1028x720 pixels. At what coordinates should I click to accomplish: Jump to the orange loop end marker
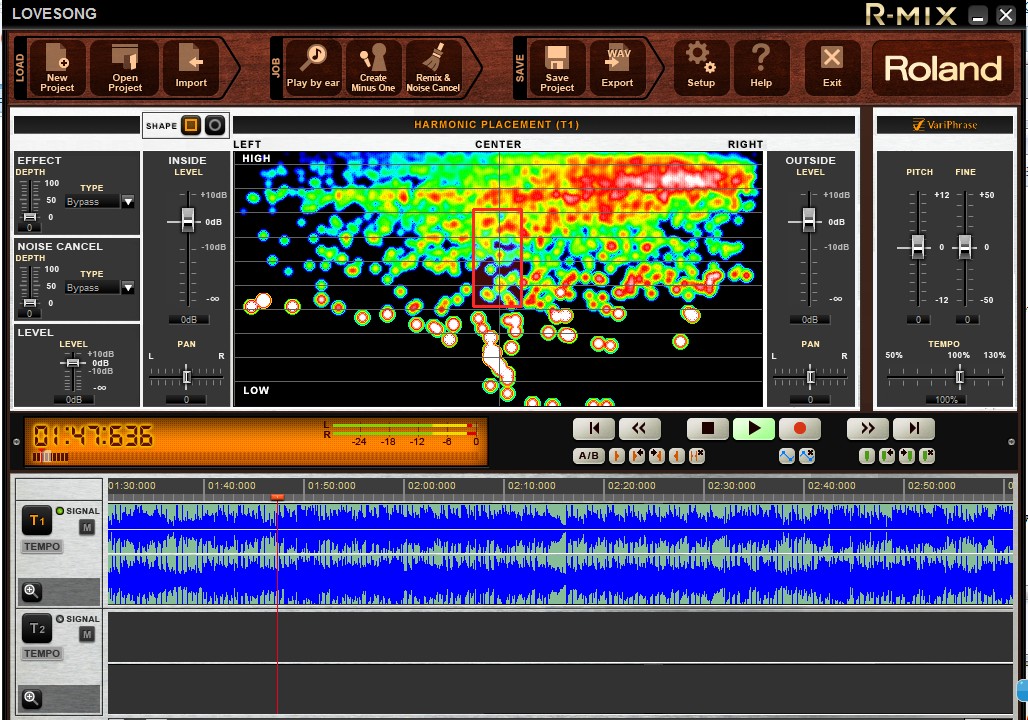tap(657, 456)
